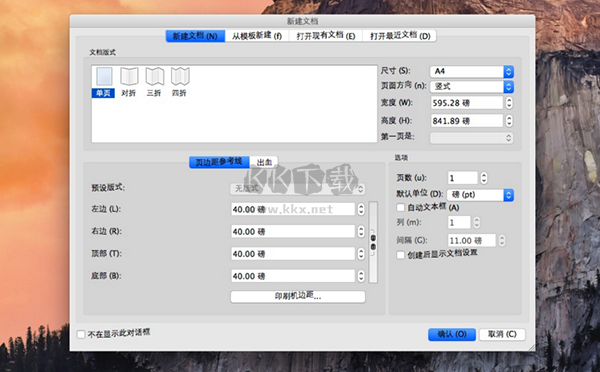Click the 取消 (C) button
The image size is (600, 372).
tap(502, 334)
